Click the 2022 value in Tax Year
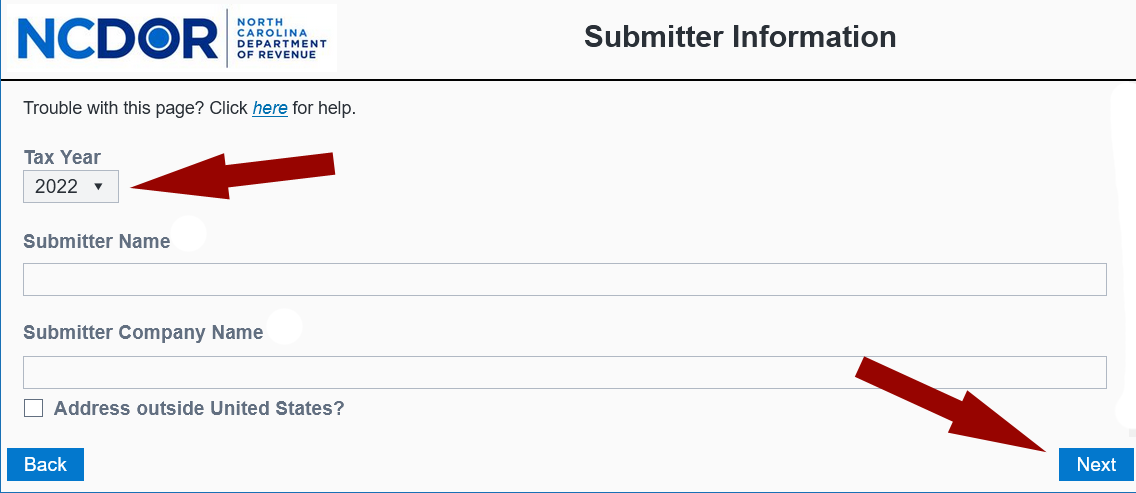 pyautogui.click(x=56, y=187)
